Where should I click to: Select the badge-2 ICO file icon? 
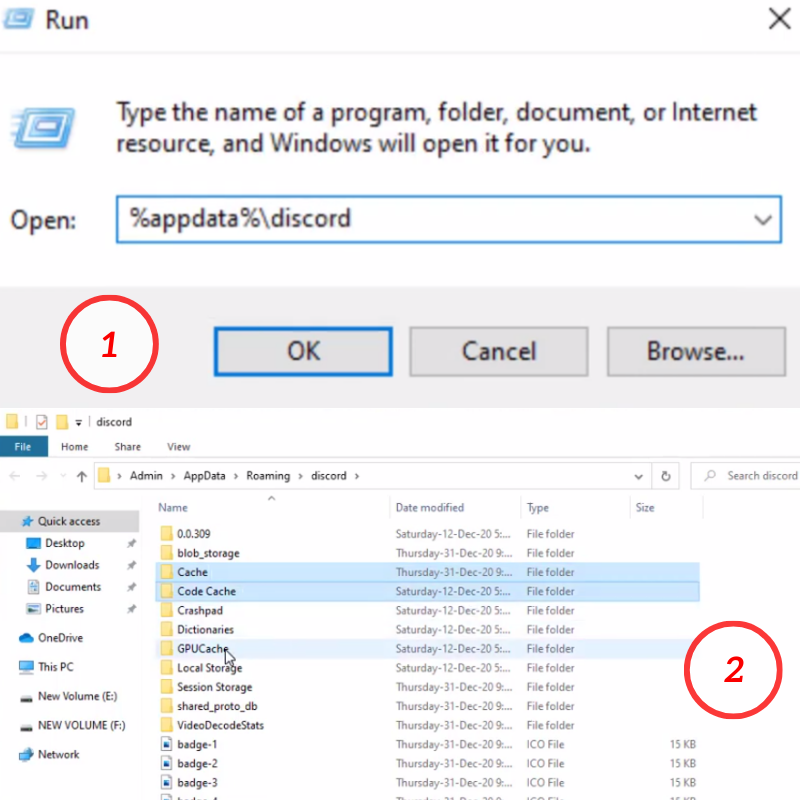click(x=166, y=763)
